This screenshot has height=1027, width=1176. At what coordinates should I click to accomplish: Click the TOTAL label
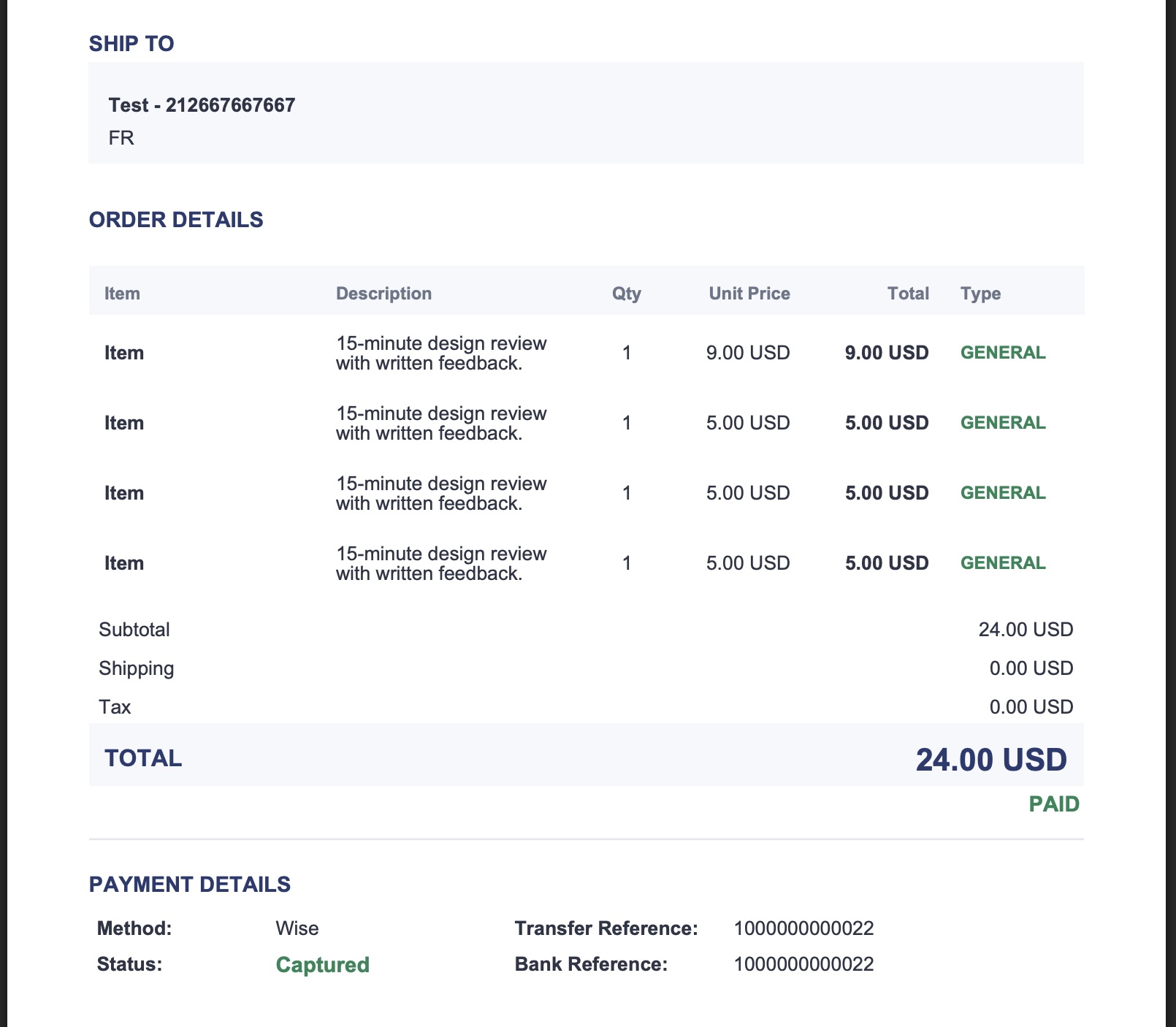143,758
